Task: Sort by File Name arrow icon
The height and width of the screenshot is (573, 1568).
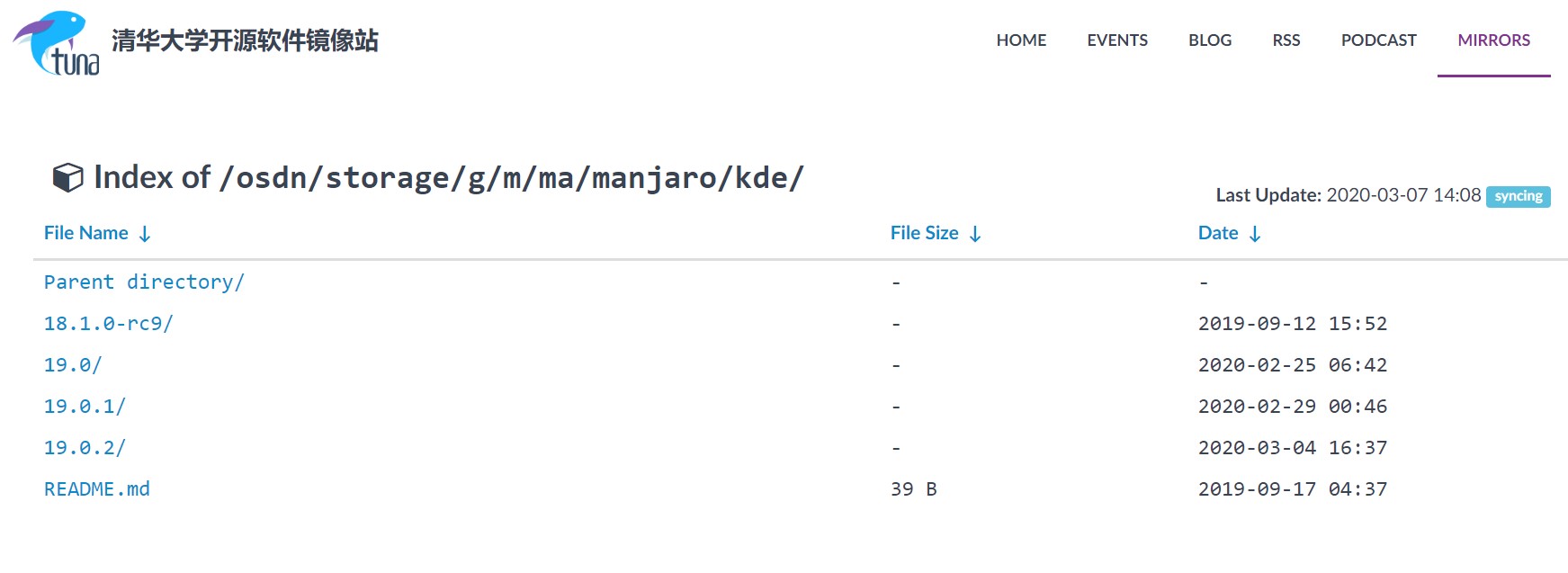Action: [x=145, y=234]
